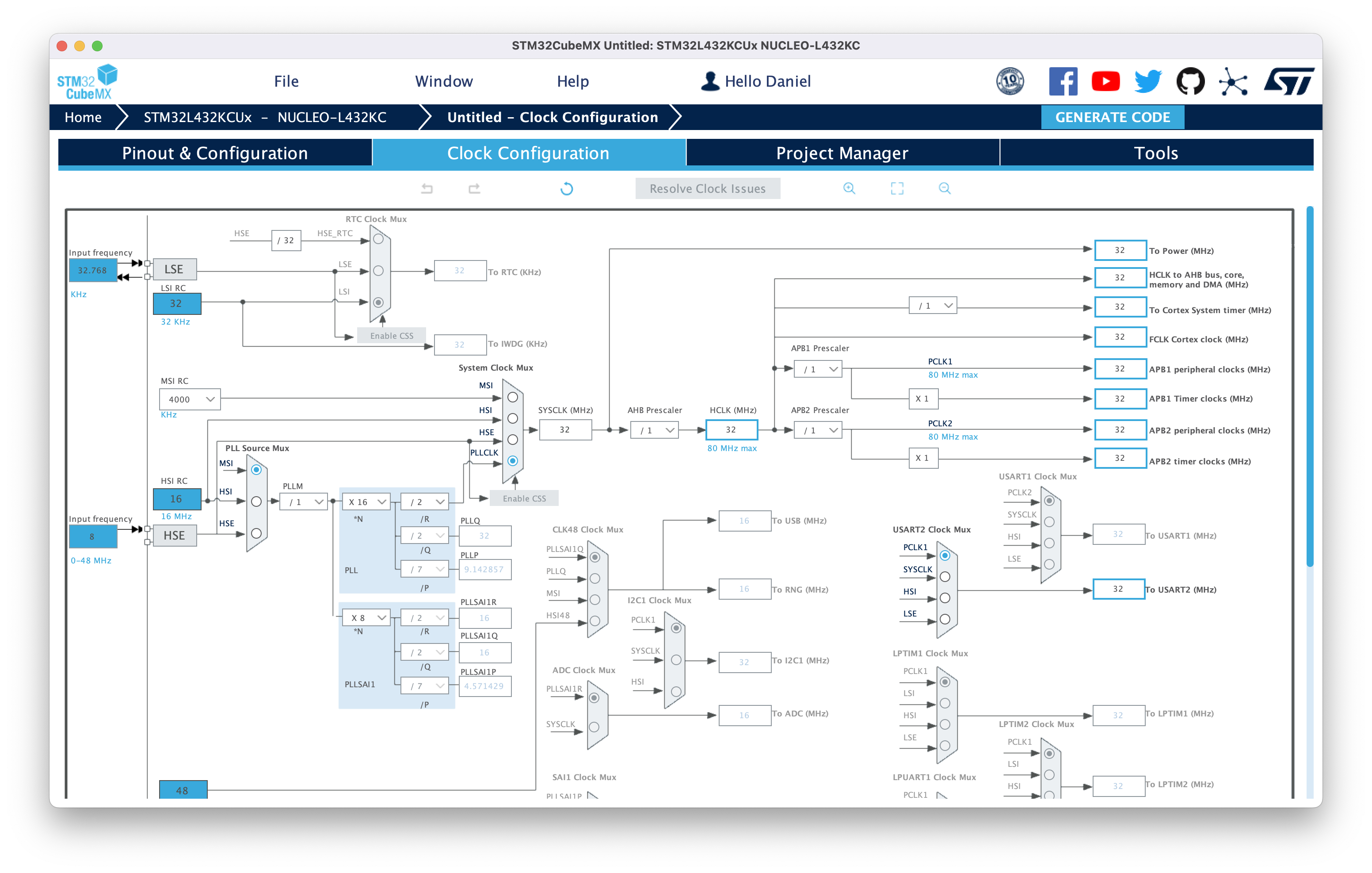Click the To USART2 (MHz) value box
1372x873 pixels.
click(1118, 589)
